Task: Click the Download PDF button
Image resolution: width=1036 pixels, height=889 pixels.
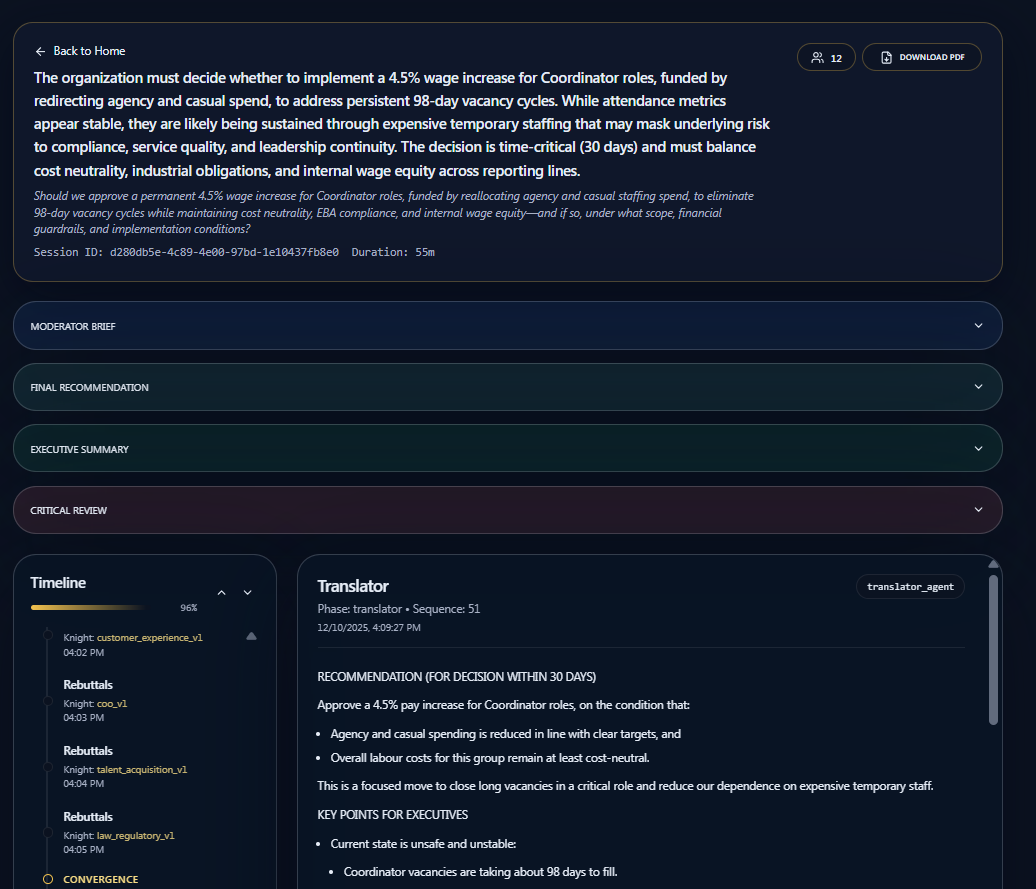Action: (x=921, y=57)
